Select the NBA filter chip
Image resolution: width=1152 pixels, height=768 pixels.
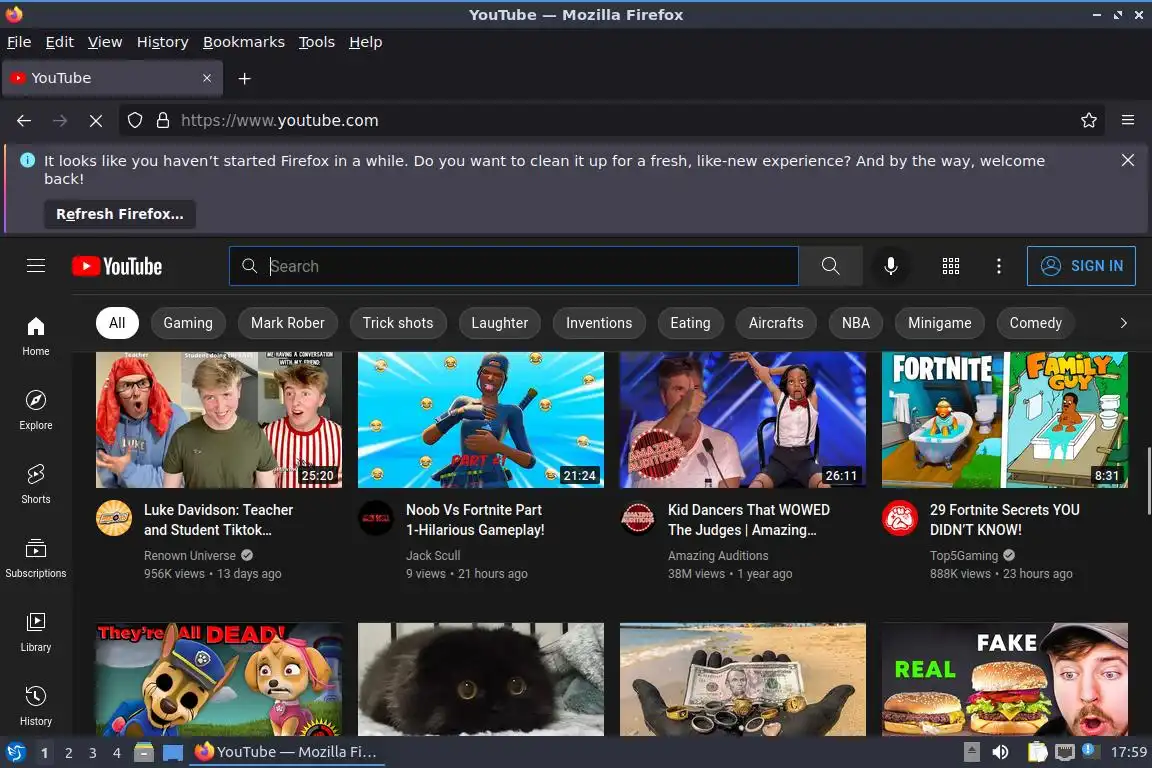(856, 323)
